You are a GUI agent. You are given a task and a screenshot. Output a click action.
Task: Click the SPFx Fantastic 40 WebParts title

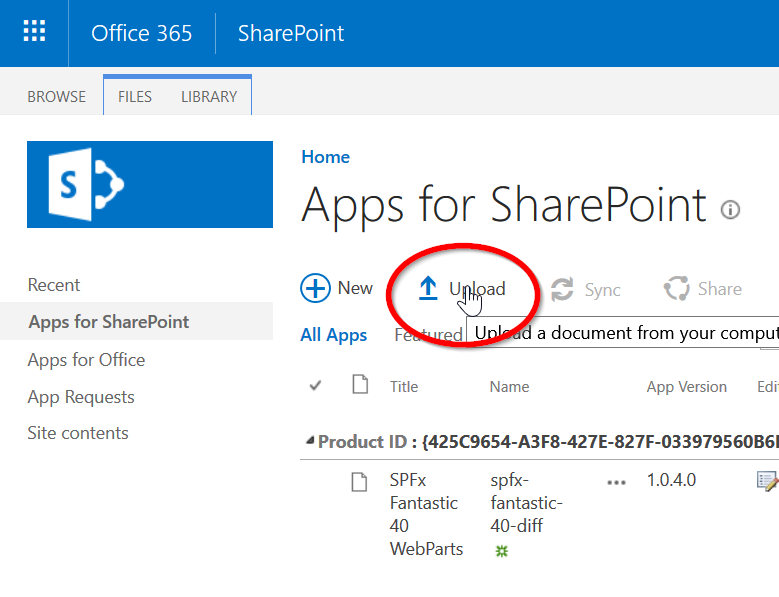pos(426,515)
